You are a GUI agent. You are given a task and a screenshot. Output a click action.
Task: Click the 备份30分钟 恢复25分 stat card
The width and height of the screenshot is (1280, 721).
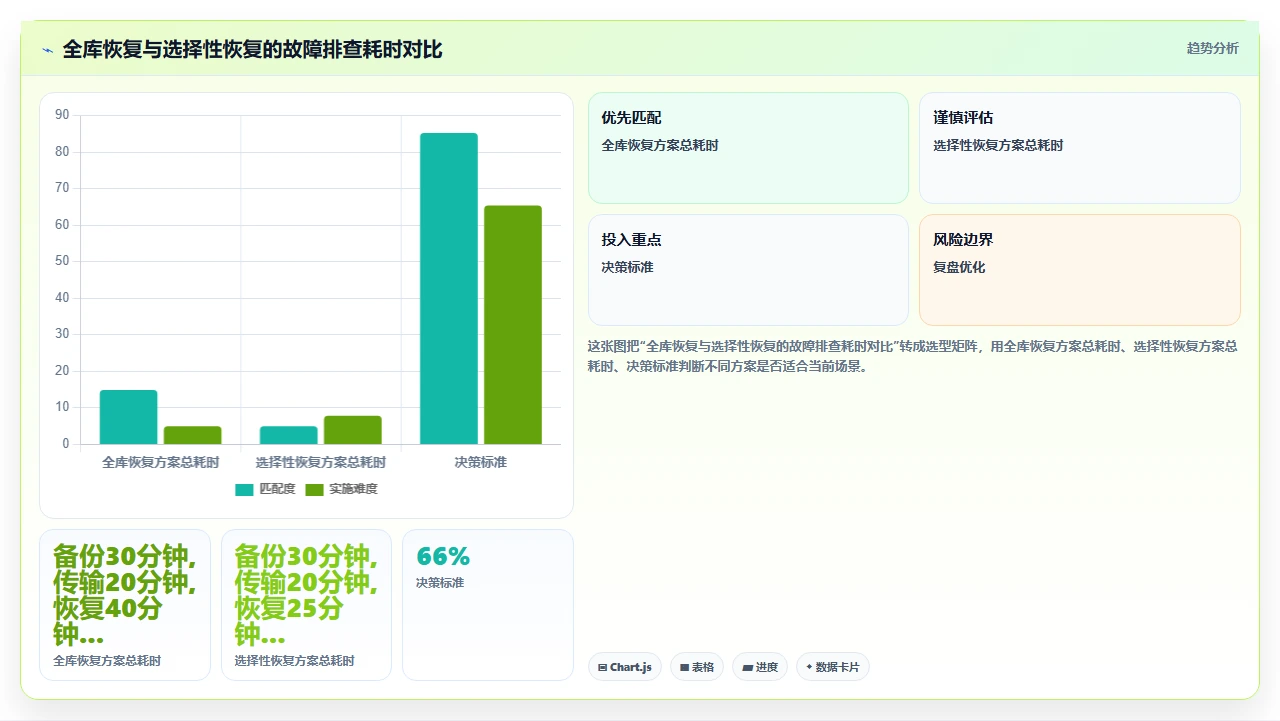tap(306, 605)
